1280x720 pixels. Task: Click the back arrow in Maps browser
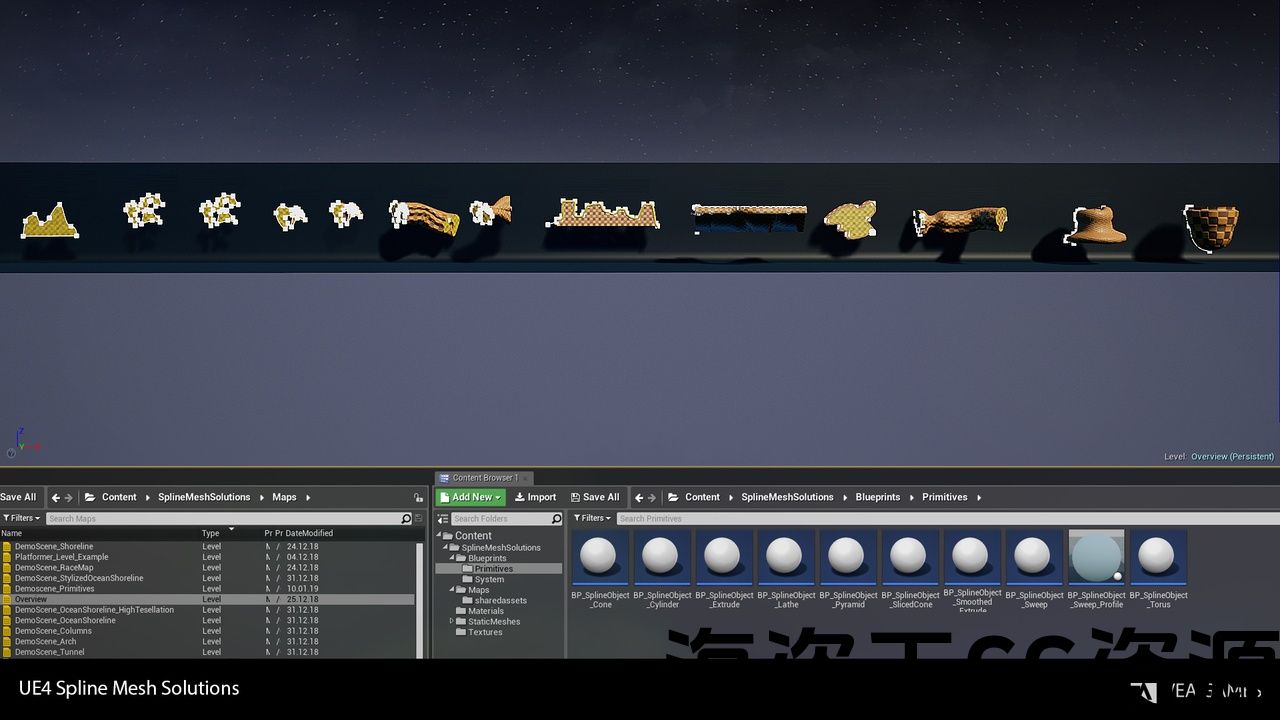(56, 497)
